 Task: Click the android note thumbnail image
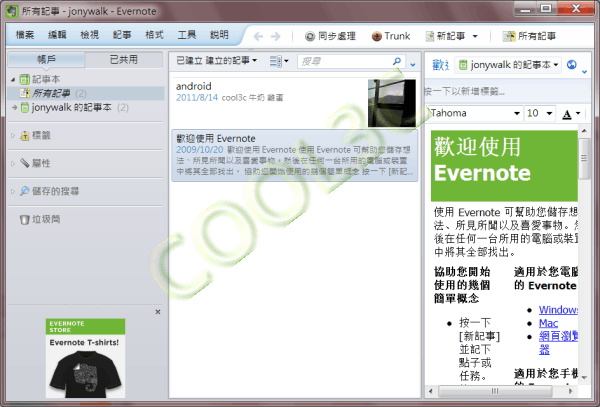coord(392,103)
